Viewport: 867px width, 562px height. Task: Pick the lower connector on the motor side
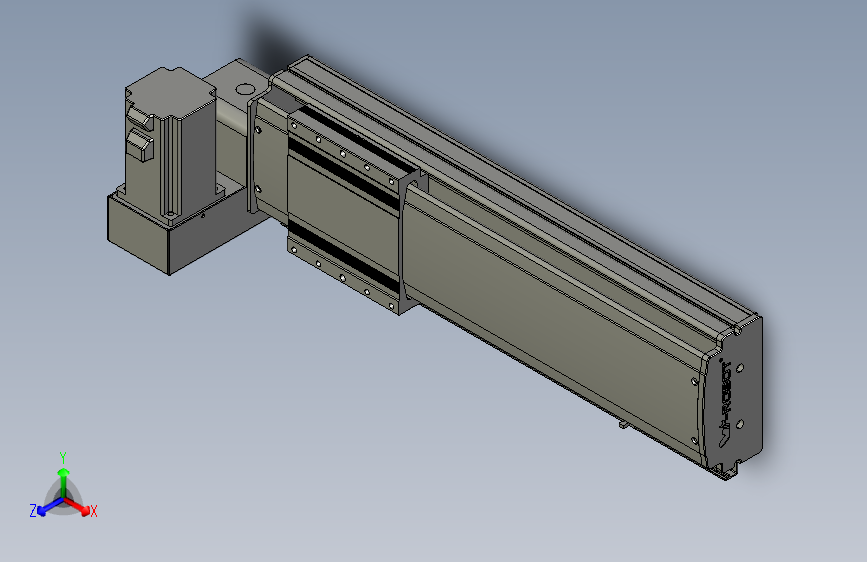coord(140,145)
